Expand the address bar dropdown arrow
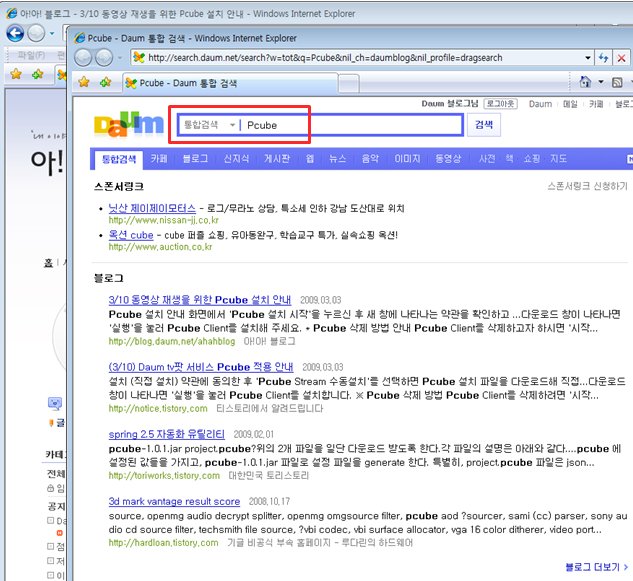The height and width of the screenshot is (581, 633). [x=588, y=58]
